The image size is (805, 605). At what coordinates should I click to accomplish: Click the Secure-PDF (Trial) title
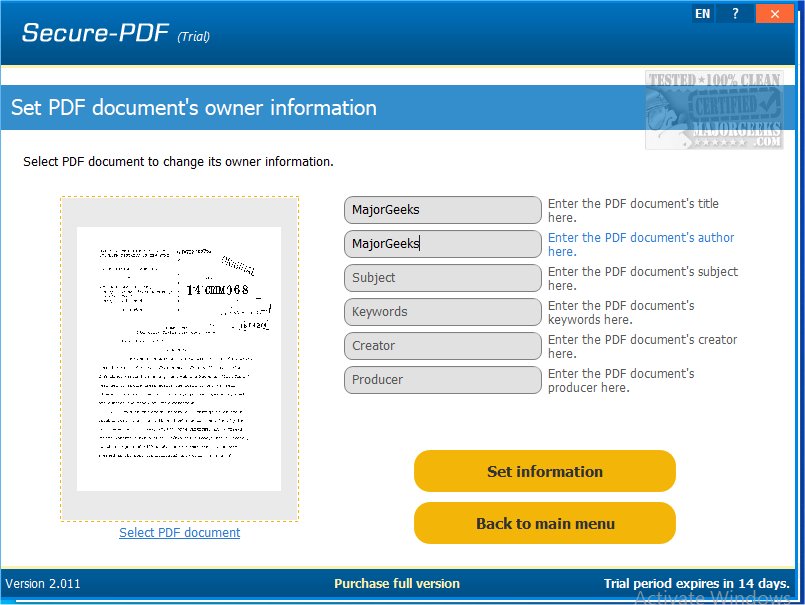[116, 33]
